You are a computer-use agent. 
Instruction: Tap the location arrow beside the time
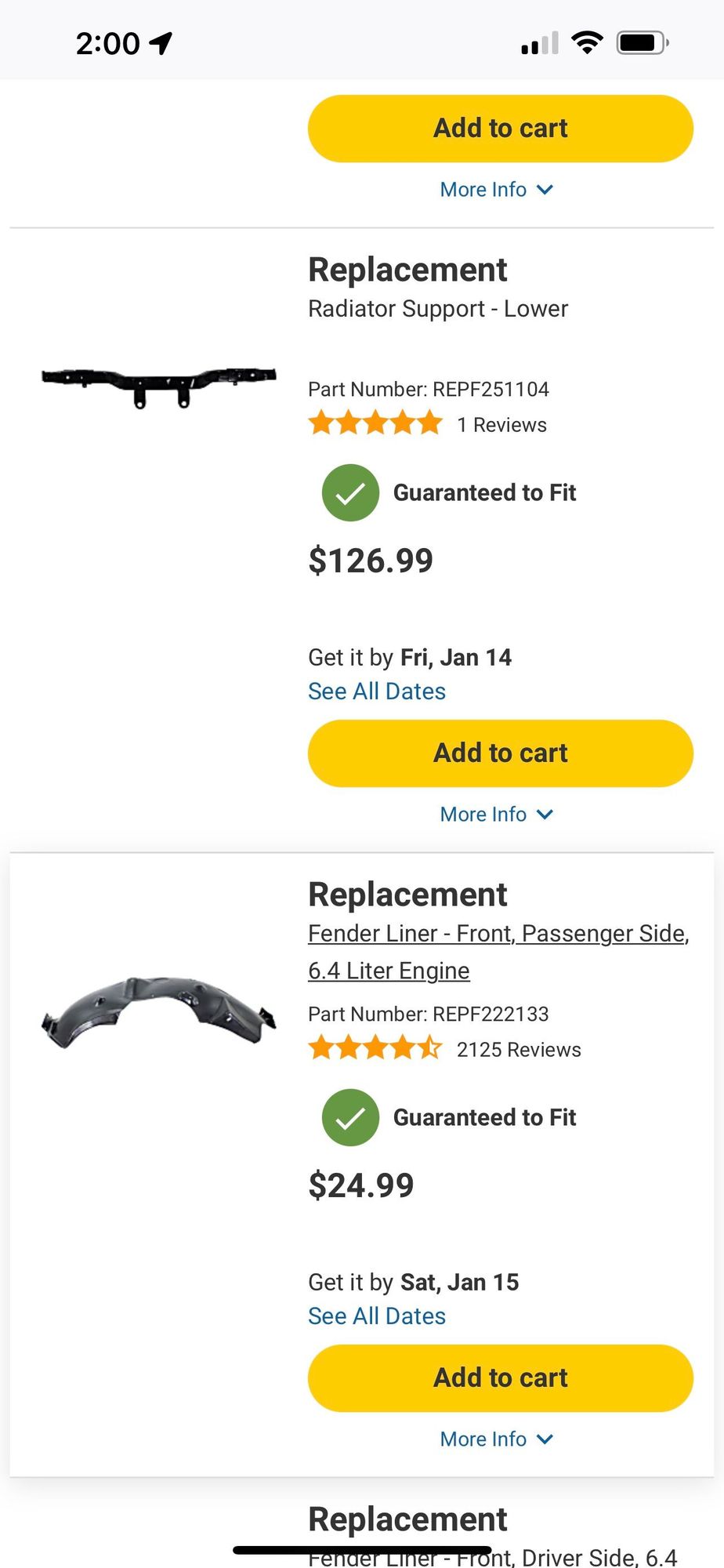[161, 42]
